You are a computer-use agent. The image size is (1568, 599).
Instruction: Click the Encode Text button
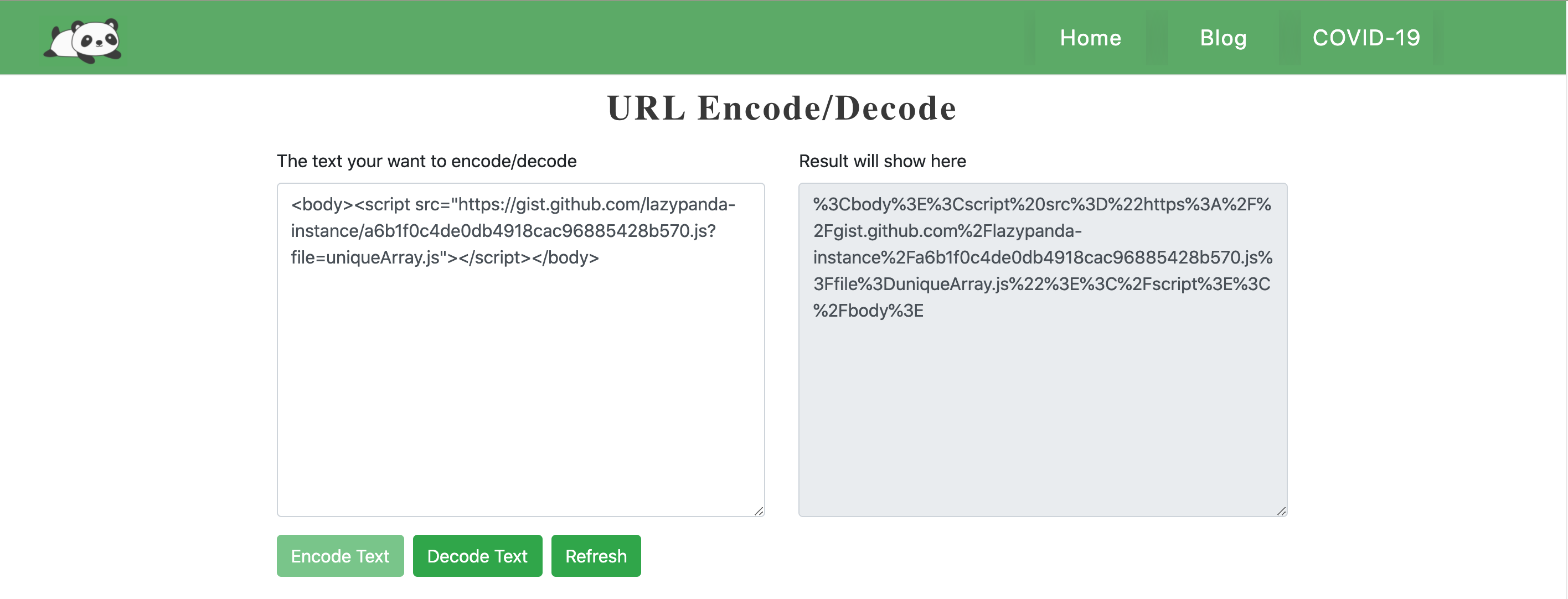[x=341, y=556]
